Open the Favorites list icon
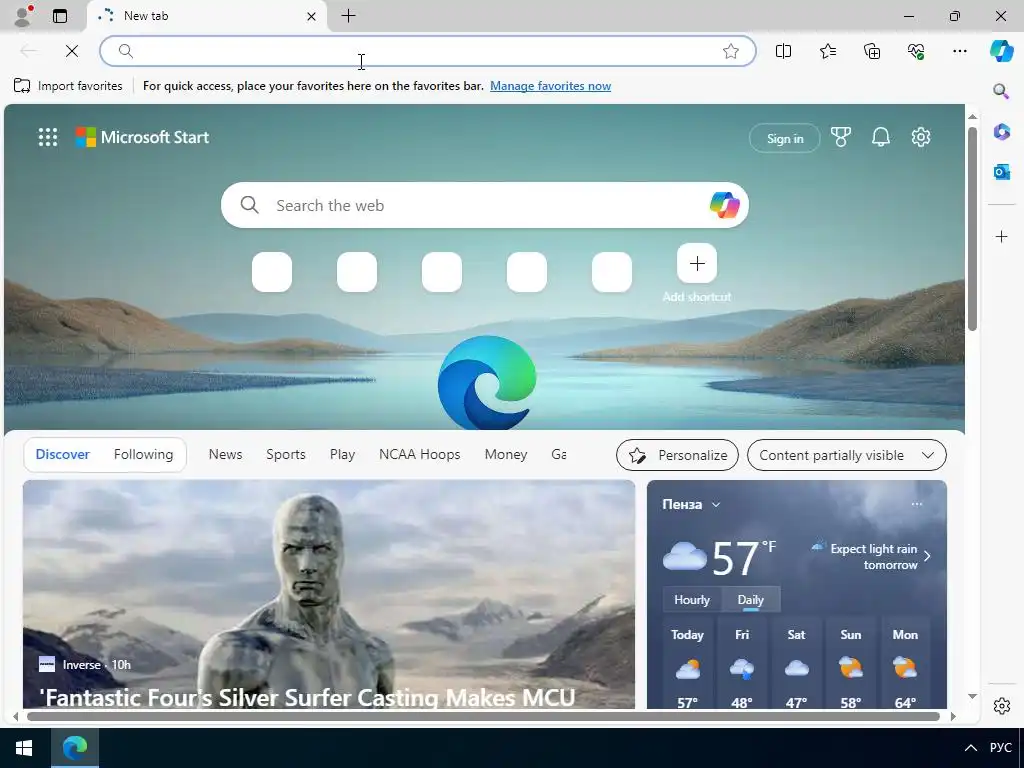The image size is (1024, 768). [x=827, y=51]
